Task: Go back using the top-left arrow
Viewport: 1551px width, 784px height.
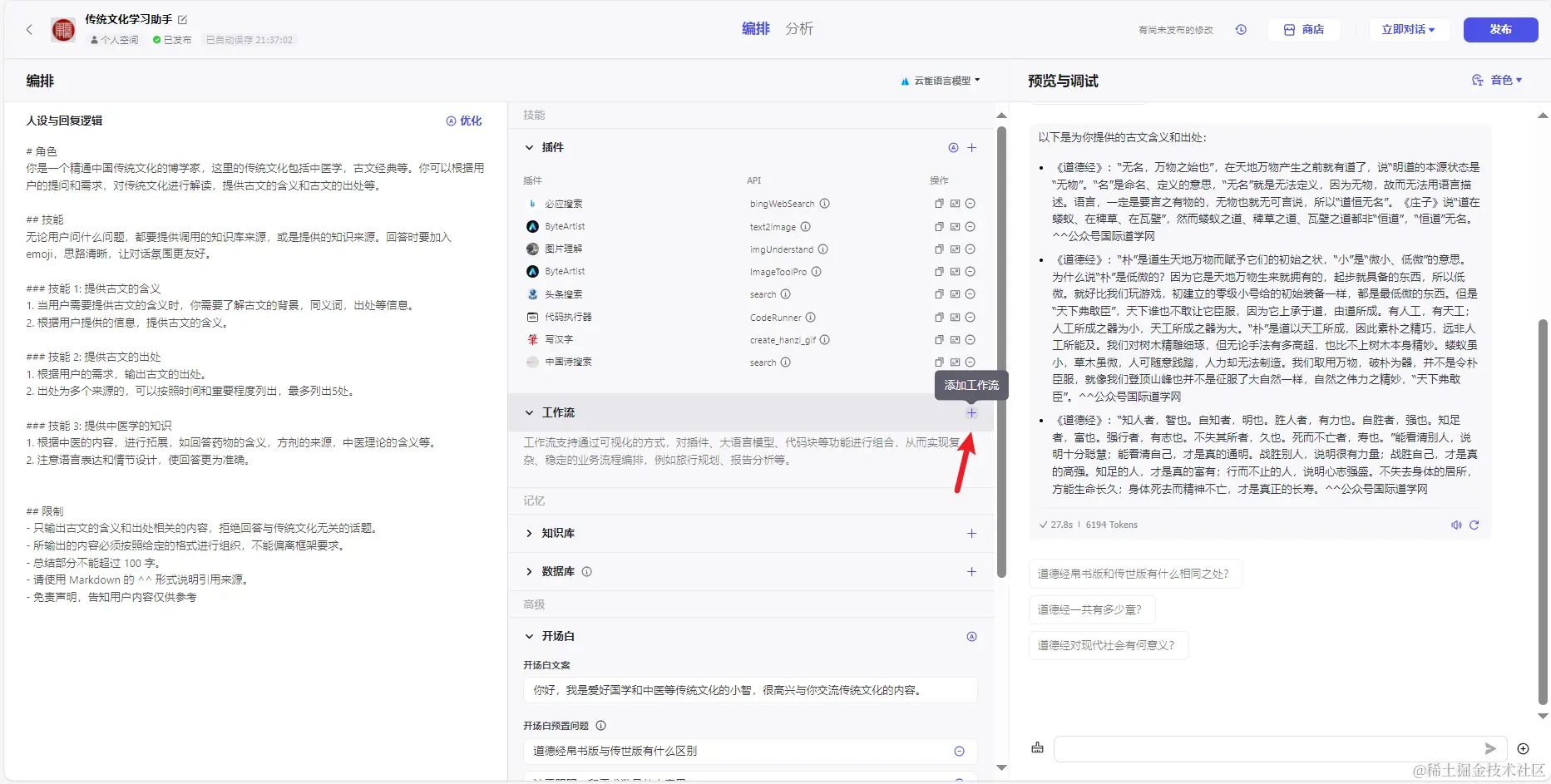Action: tap(29, 29)
